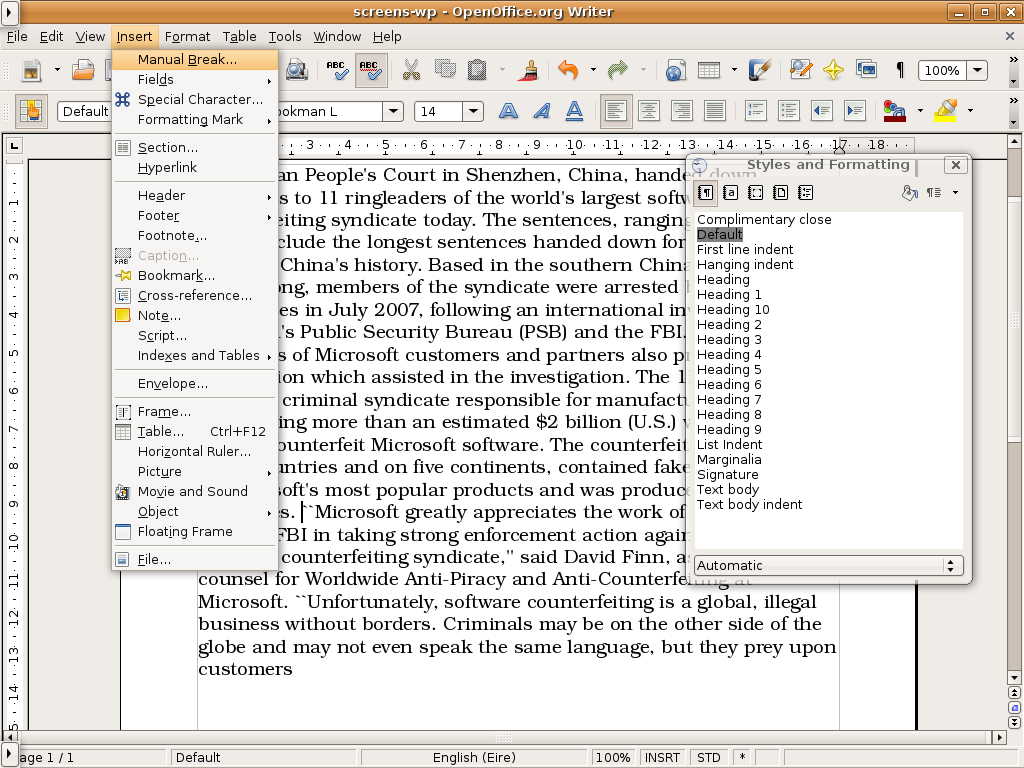Click the Undo arrow icon

(568, 70)
